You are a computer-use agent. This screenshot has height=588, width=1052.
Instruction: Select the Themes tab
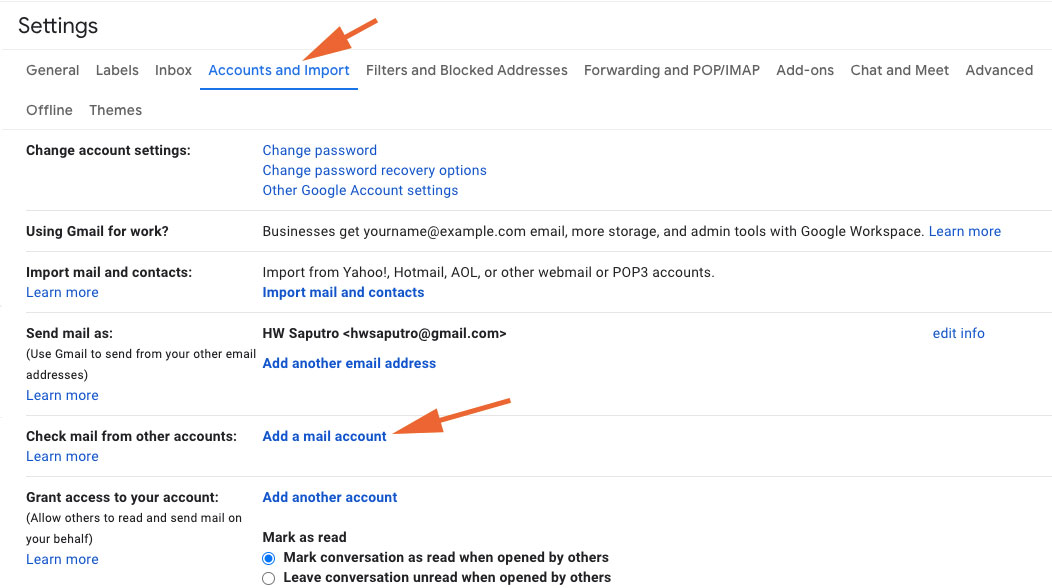click(115, 110)
